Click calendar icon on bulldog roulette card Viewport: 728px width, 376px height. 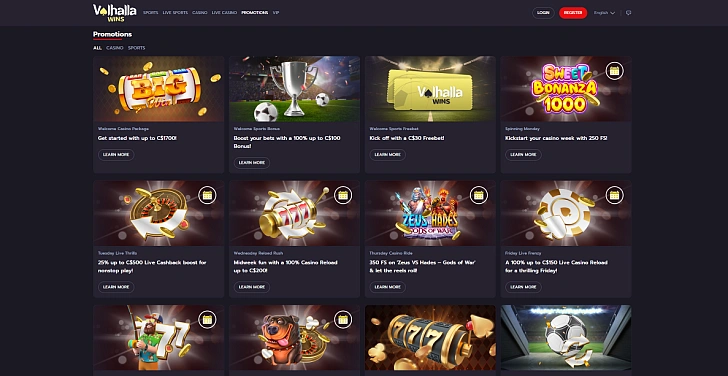point(343,319)
